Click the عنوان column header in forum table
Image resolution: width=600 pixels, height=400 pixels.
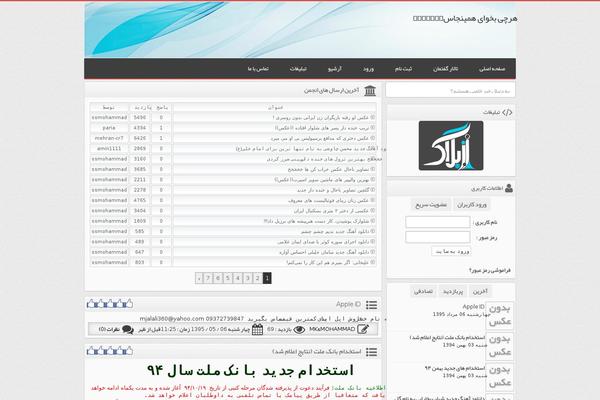coord(275,108)
